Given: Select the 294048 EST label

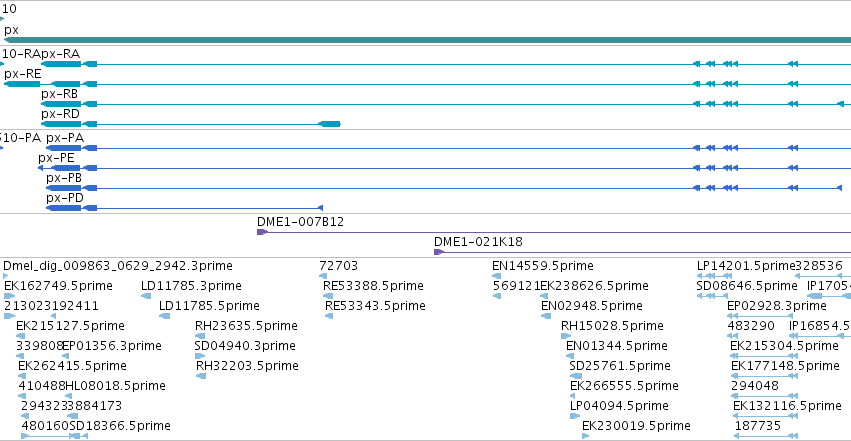Looking at the screenshot, I should (x=755, y=386).
